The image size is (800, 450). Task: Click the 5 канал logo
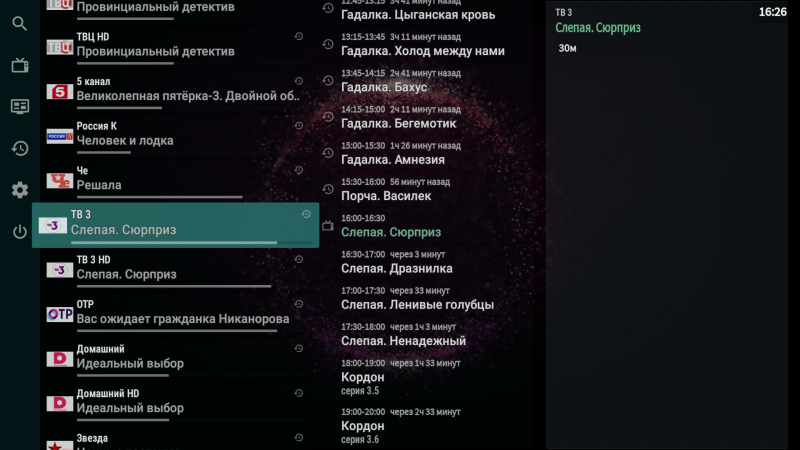coord(60,92)
